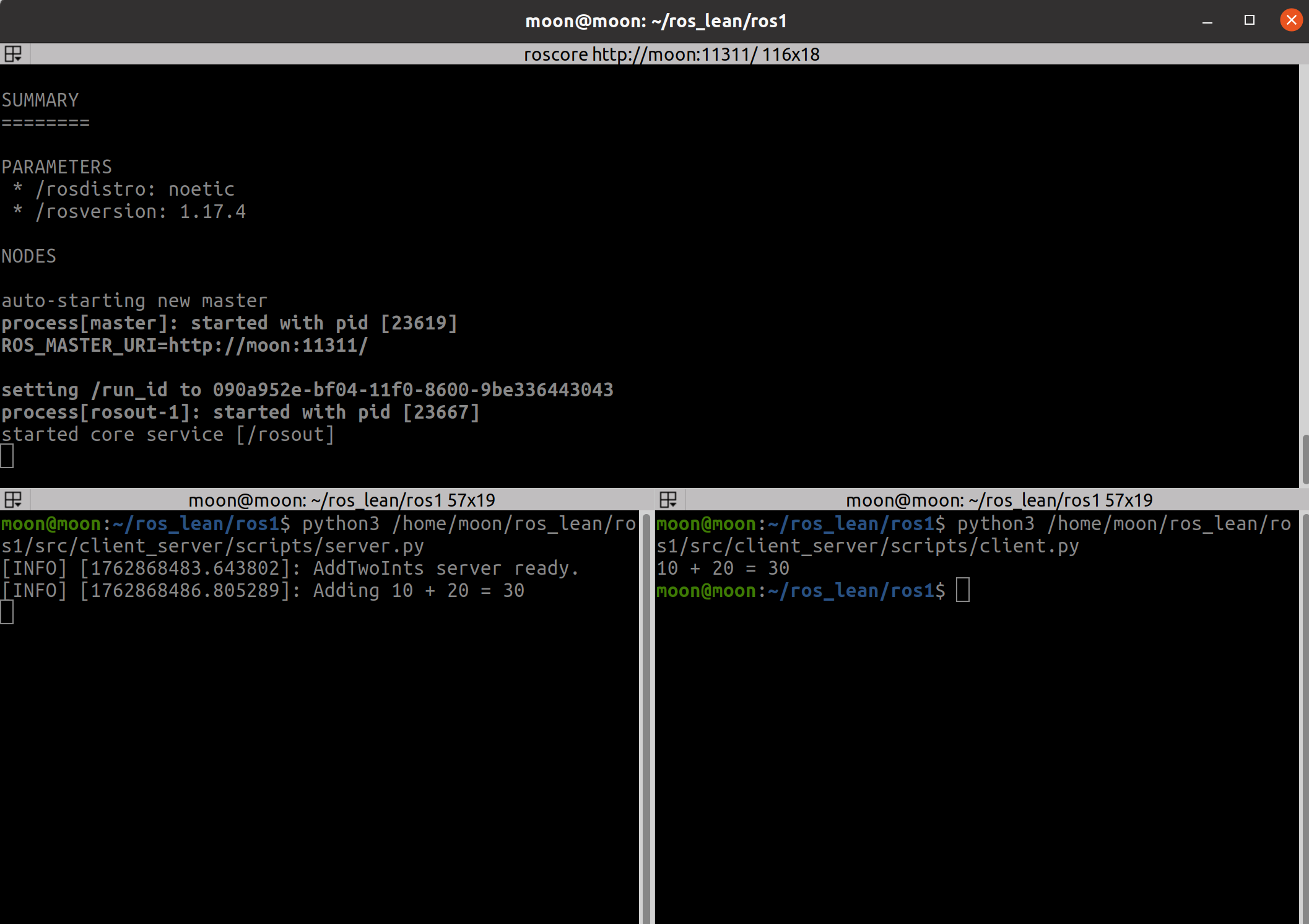Click the ROS_MASTER_URI http://moon:11311/ link text
This screenshot has height=924, width=1309.
pyautogui.click(x=268, y=346)
